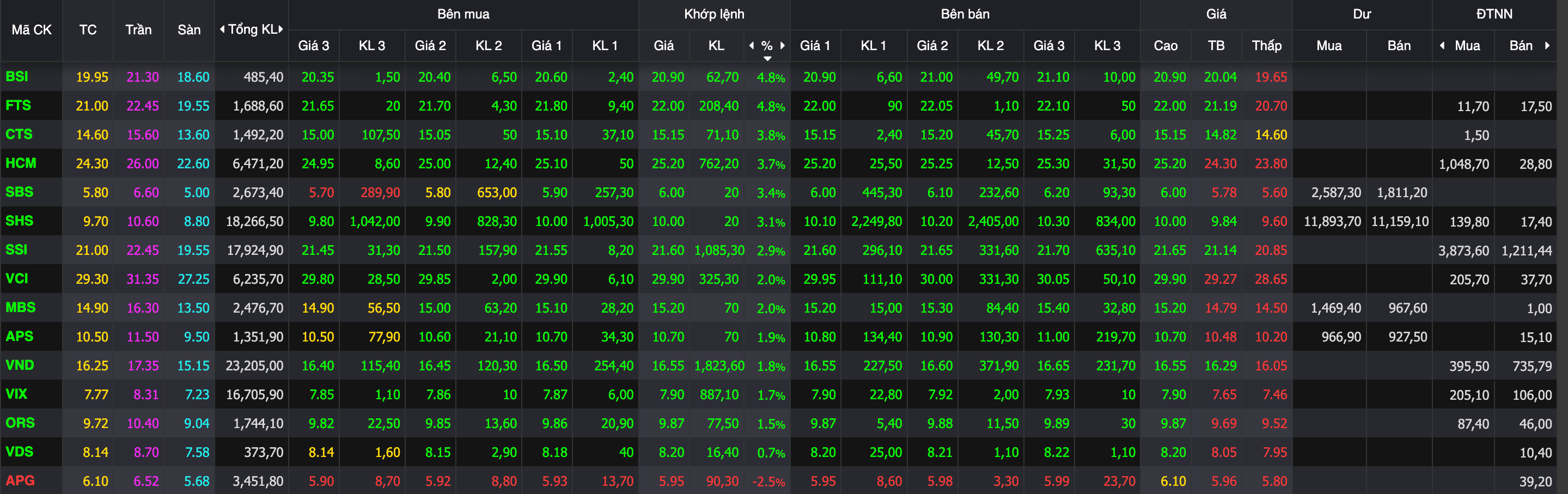Select the MBS ticker
Screen dimensions: 1568x494
[x=20, y=308]
